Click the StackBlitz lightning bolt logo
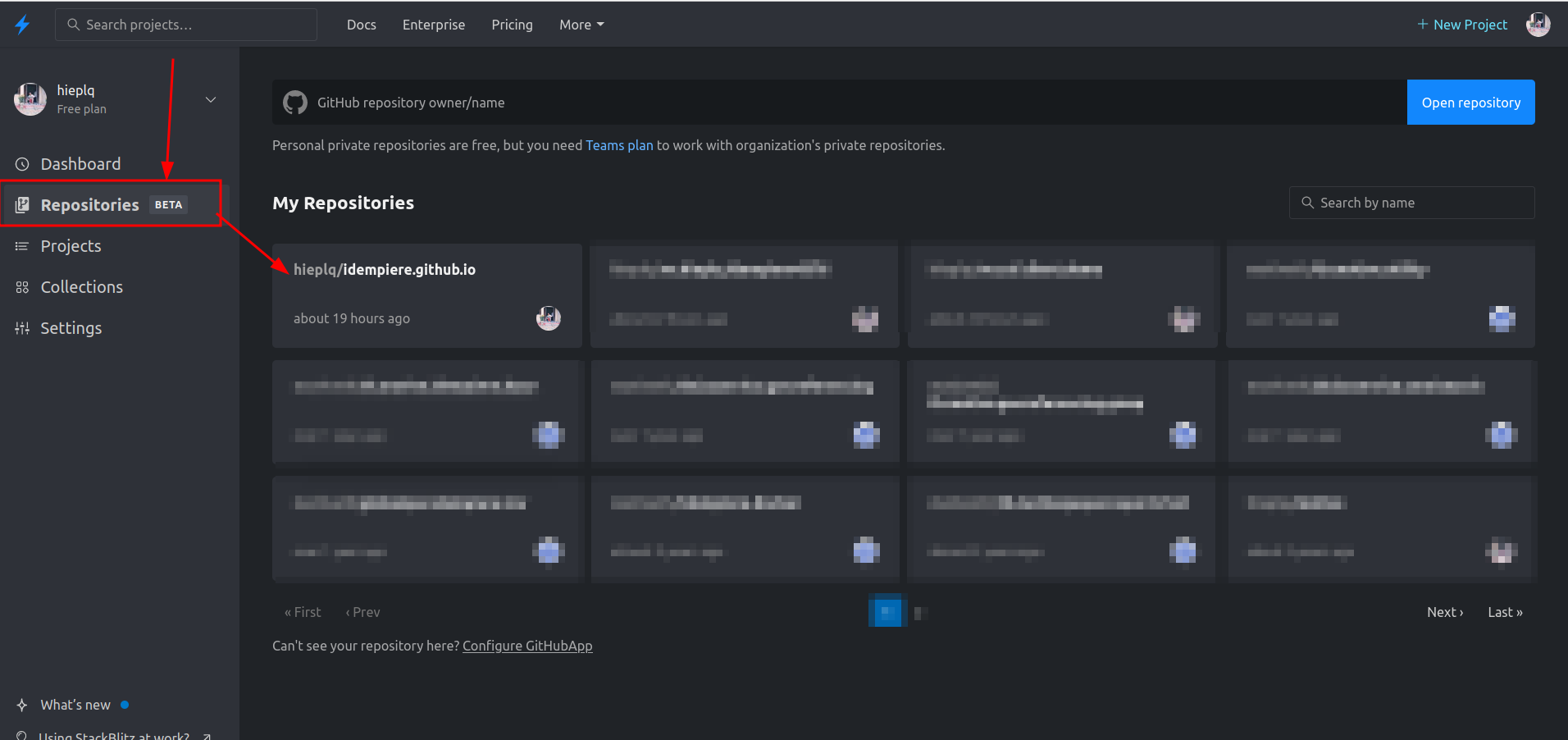 coord(22,25)
